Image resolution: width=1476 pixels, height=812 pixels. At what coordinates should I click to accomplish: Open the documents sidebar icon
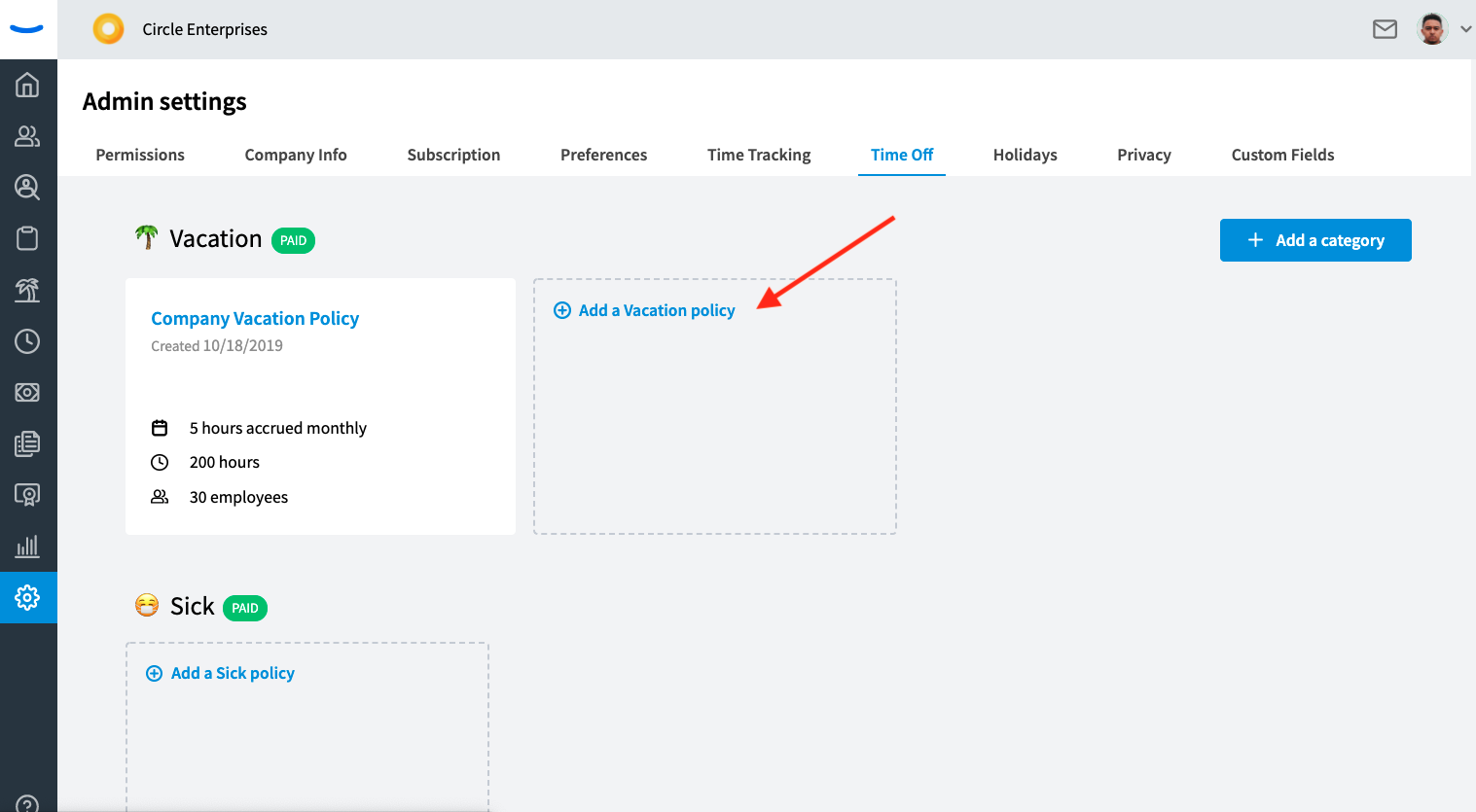point(27,443)
